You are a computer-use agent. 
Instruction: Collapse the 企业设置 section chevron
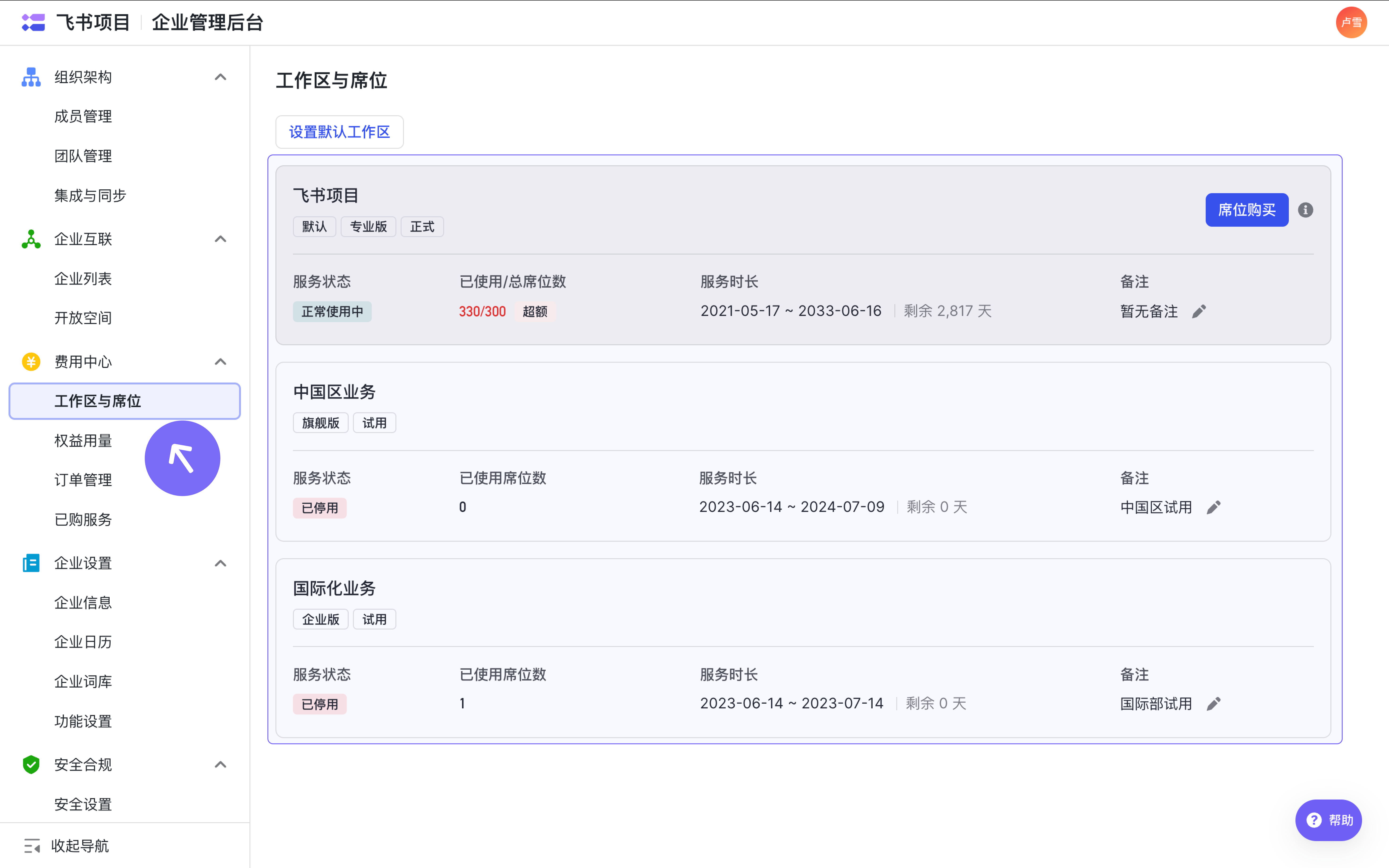pos(220,563)
